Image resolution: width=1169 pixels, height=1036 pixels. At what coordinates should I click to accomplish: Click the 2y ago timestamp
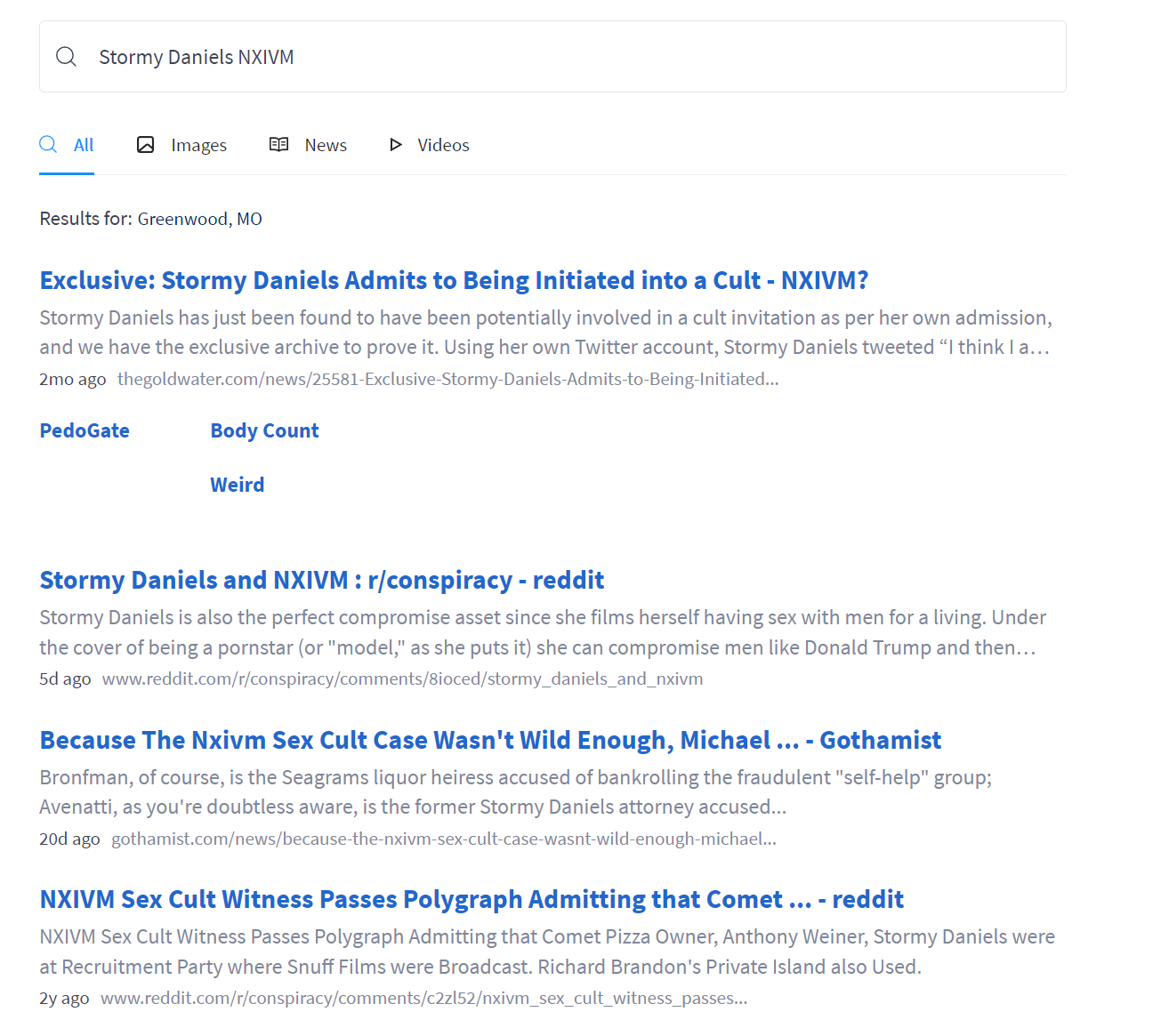64,998
